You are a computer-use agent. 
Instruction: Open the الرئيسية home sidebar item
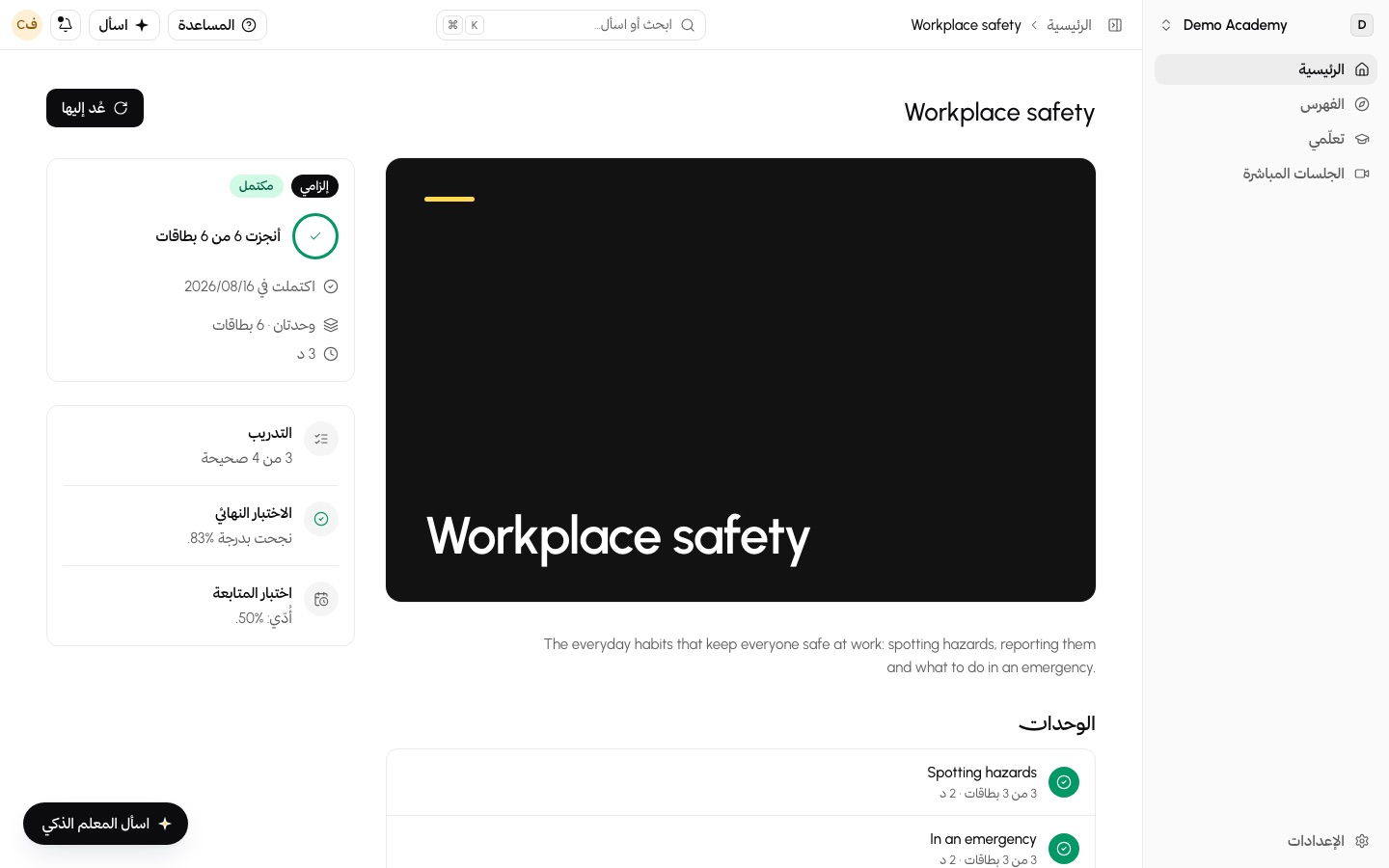[x=1266, y=69]
